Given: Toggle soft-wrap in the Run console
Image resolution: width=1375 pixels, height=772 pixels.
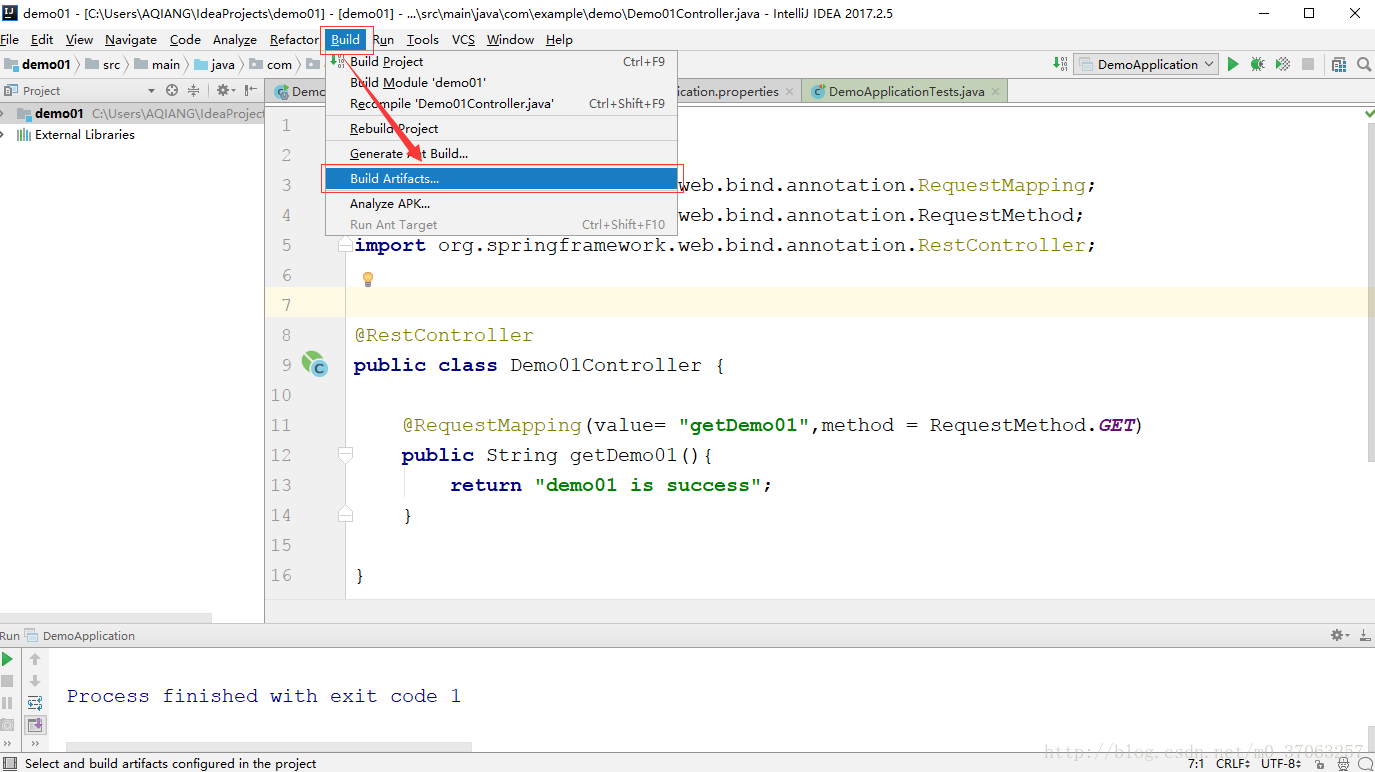Looking at the screenshot, I should tap(35, 703).
